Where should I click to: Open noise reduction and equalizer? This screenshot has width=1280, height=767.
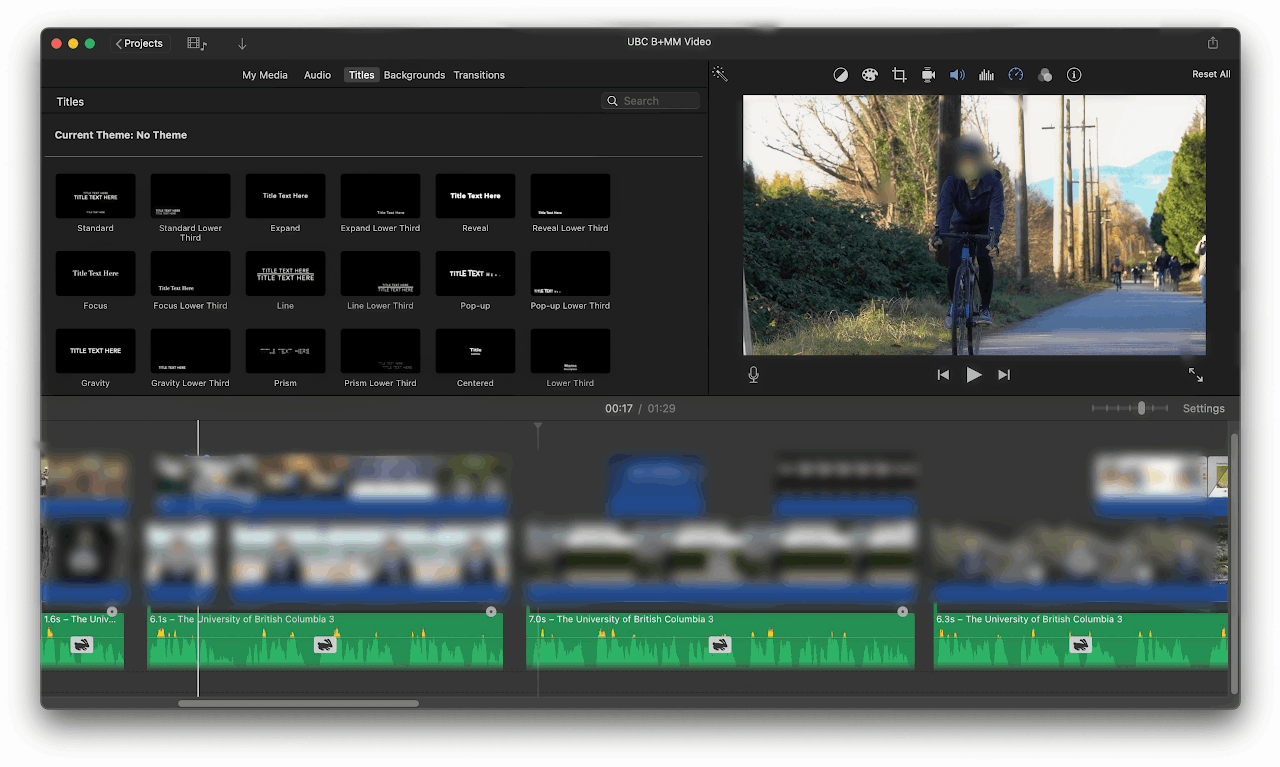coord(986,75)
